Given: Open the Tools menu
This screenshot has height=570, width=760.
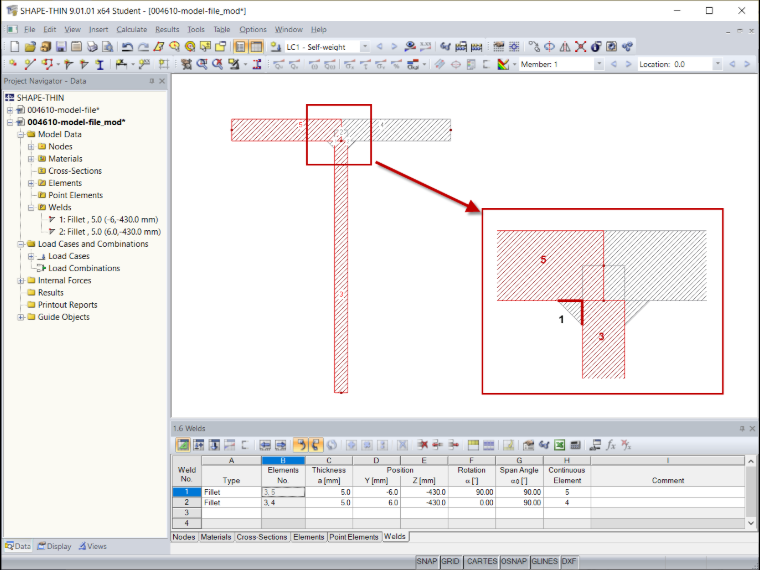Looking at the screenshot, I should pyautogui.click(x=196, y=30).
